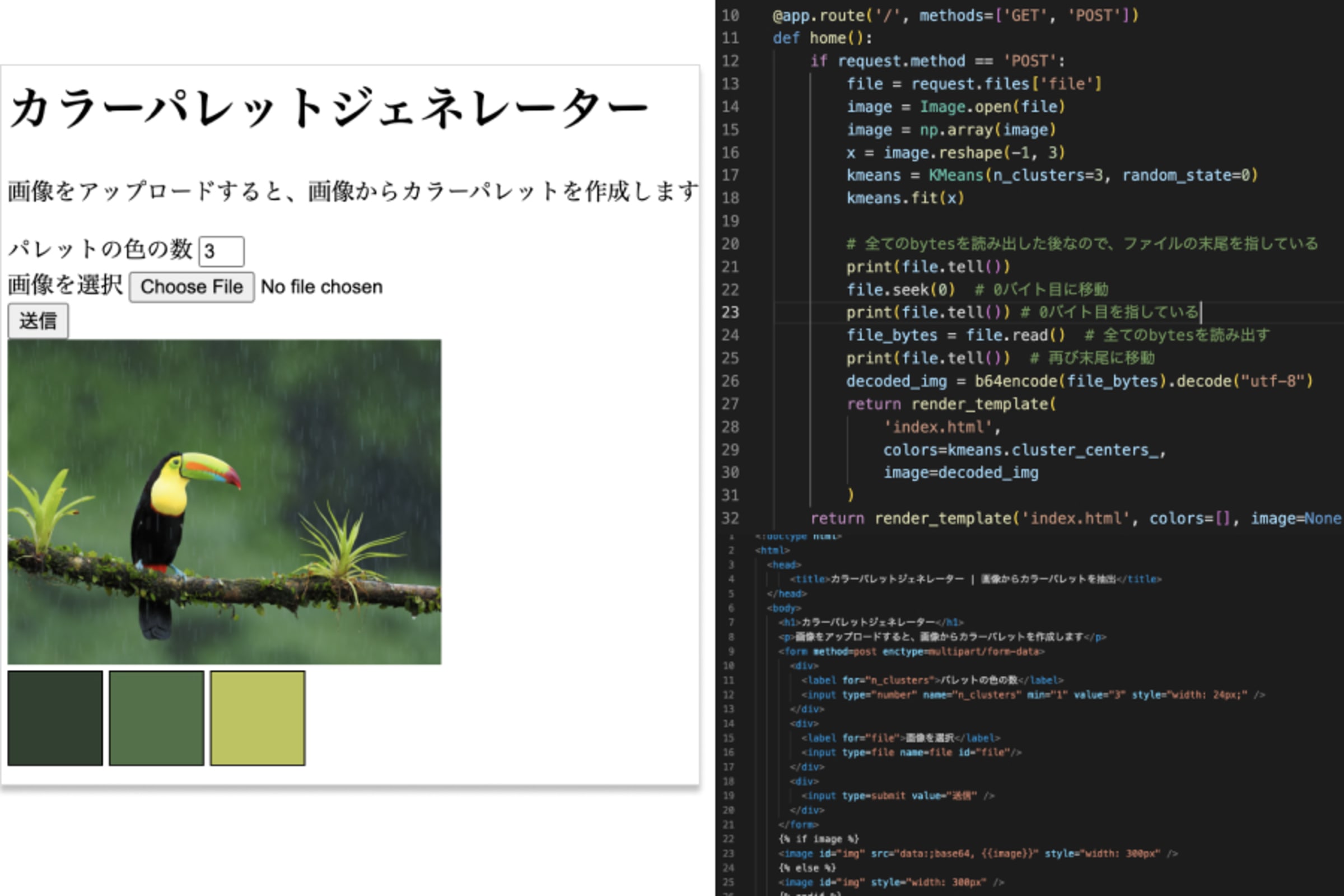Click the Choose File button
Image resolution: width=1344 pixels, height=896 pixels.
click(x=192, y=287)
